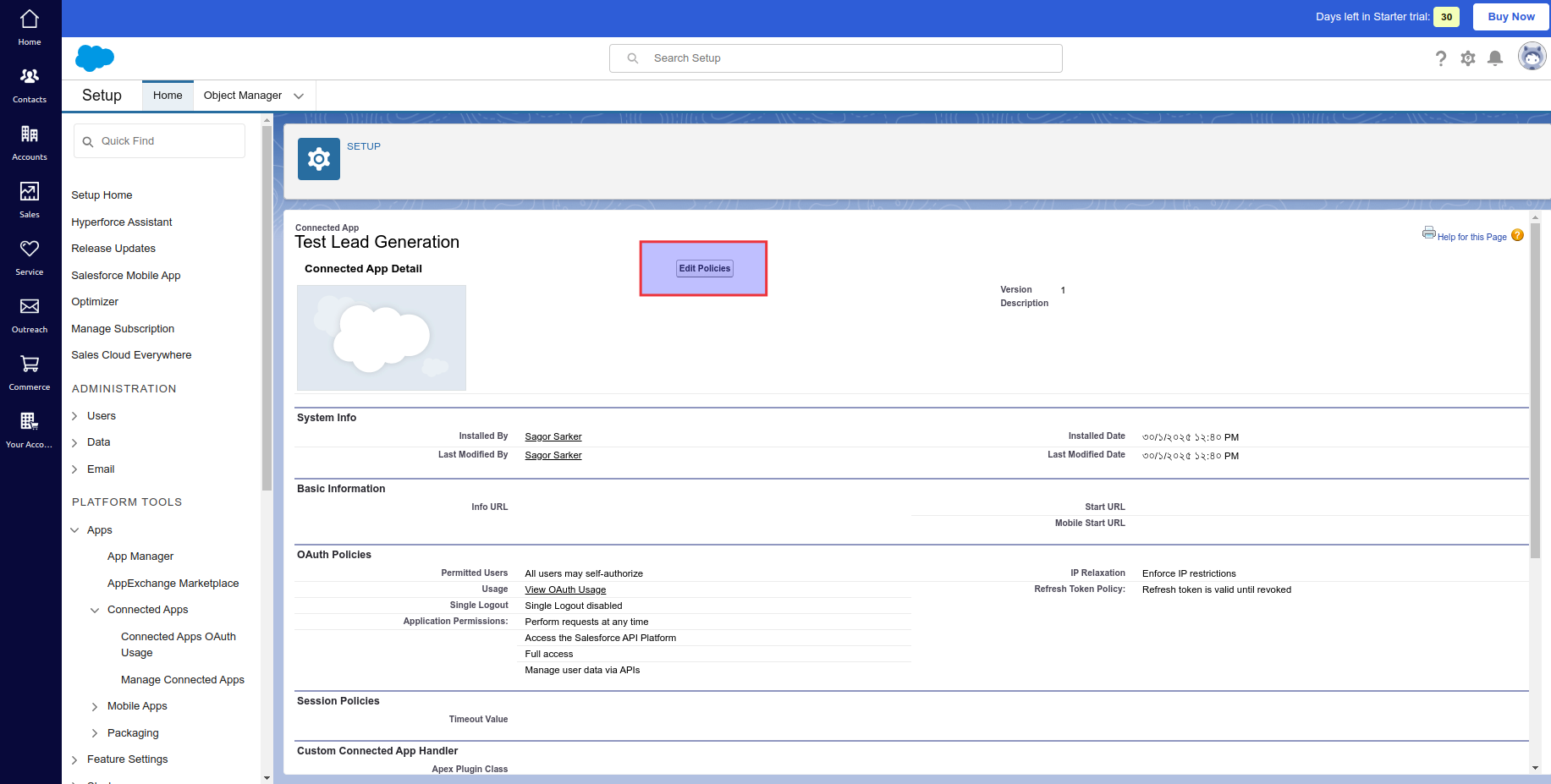The height and width of the screenshot is (784, 1551).
Task: Click the Contacts icon in left sidebar
Action: coord(30,77)
